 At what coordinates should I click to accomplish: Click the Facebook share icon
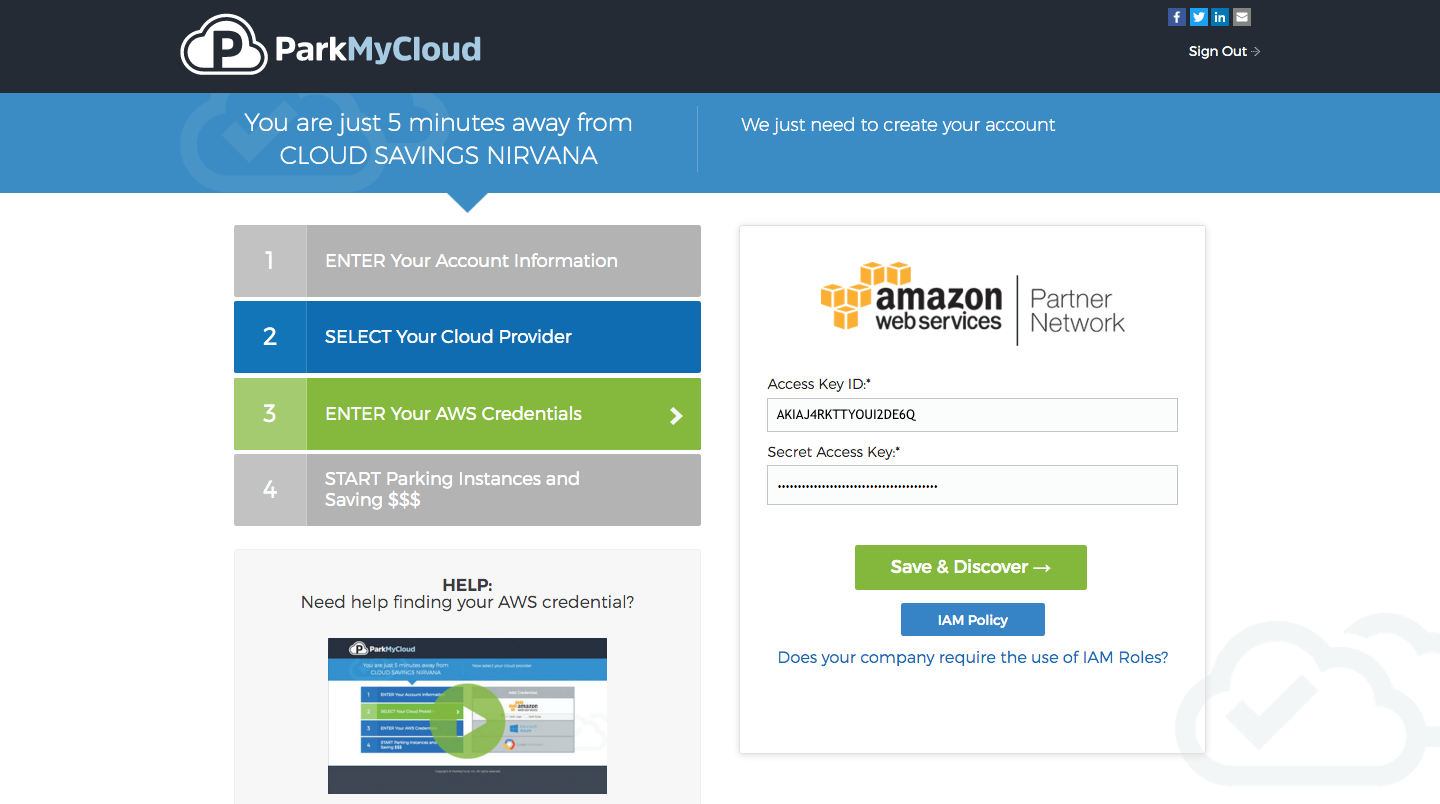[x=1177, y=17]
